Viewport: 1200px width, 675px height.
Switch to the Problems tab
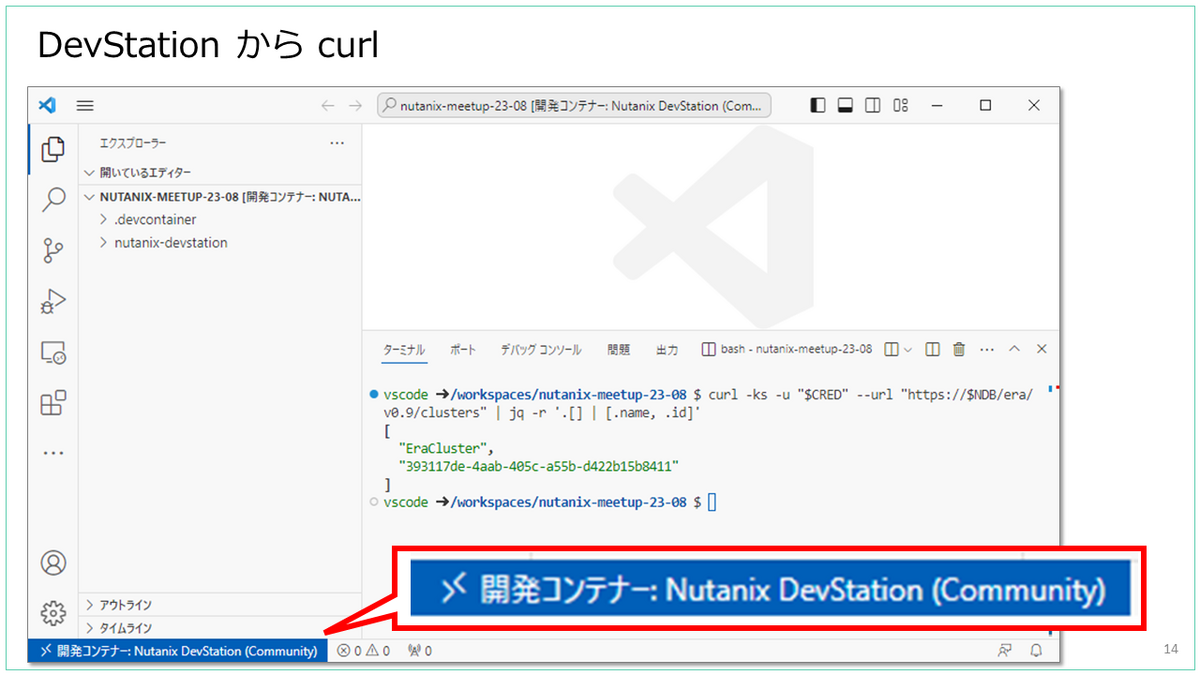pos(618,350)
